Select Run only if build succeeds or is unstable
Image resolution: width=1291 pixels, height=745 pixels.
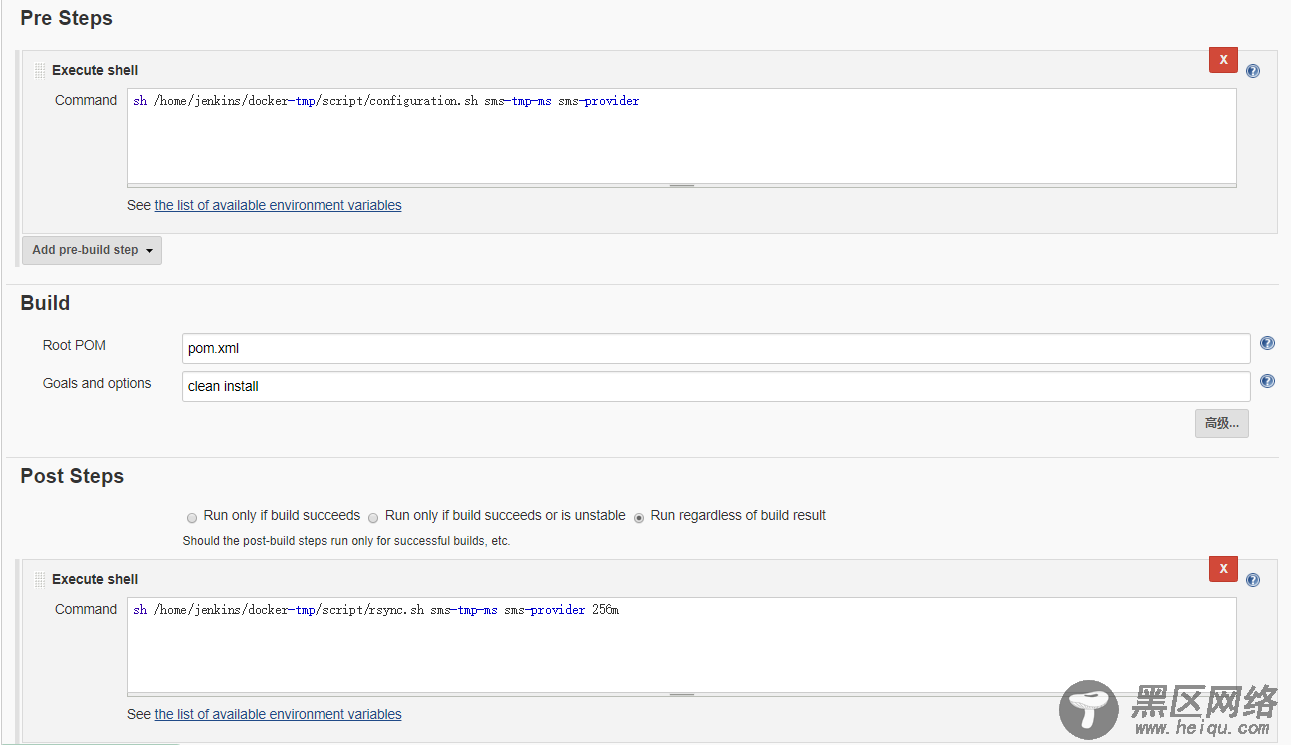373,517
